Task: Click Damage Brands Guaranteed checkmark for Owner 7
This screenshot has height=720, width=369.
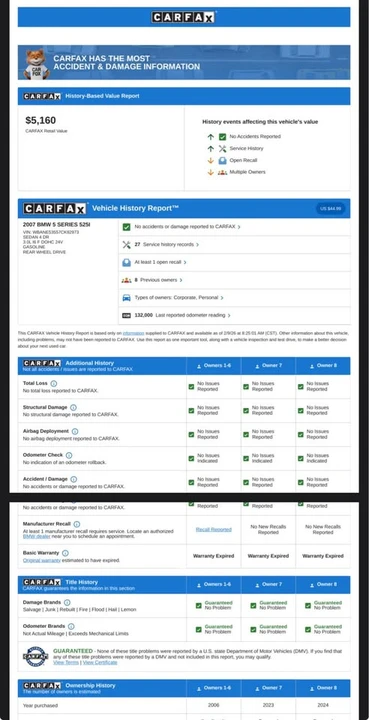Action: point(253,606)
